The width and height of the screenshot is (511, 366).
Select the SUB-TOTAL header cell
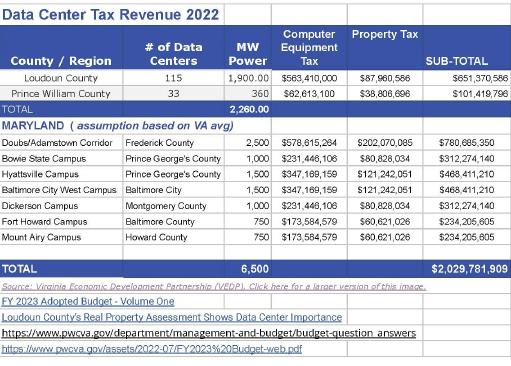(467, 47)
